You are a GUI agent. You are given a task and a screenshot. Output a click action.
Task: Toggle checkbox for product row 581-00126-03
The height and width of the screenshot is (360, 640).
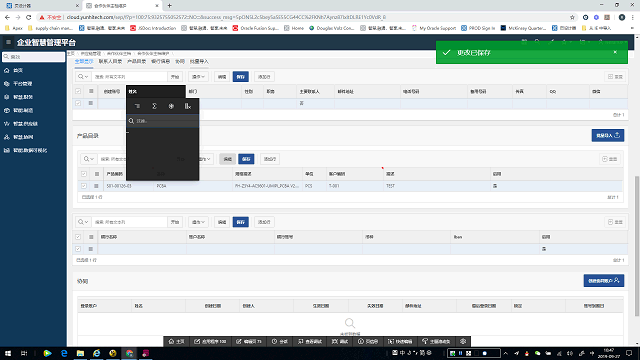(x=84, y=186)
